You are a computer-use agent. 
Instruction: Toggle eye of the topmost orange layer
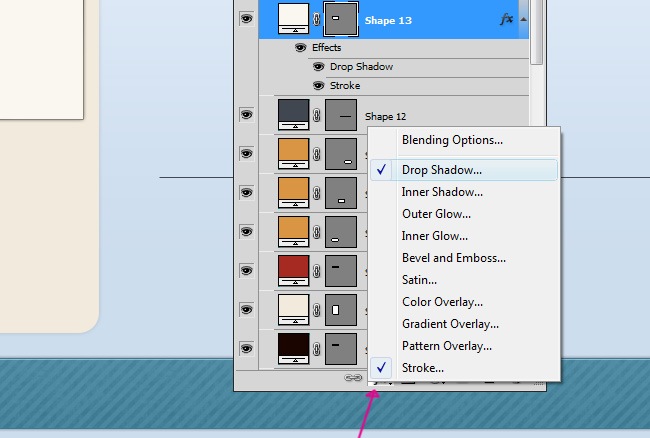click(x=246, y=154)
